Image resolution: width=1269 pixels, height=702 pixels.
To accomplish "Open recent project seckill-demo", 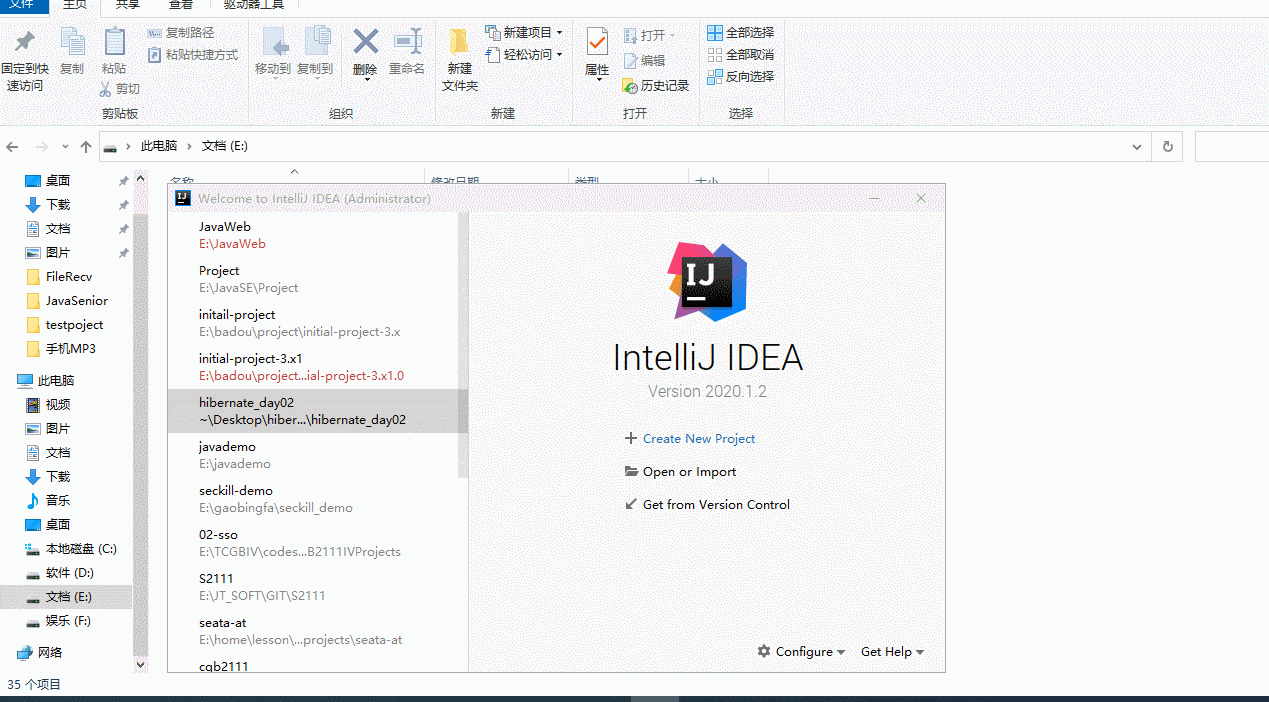I will click(x=313, y=499).
